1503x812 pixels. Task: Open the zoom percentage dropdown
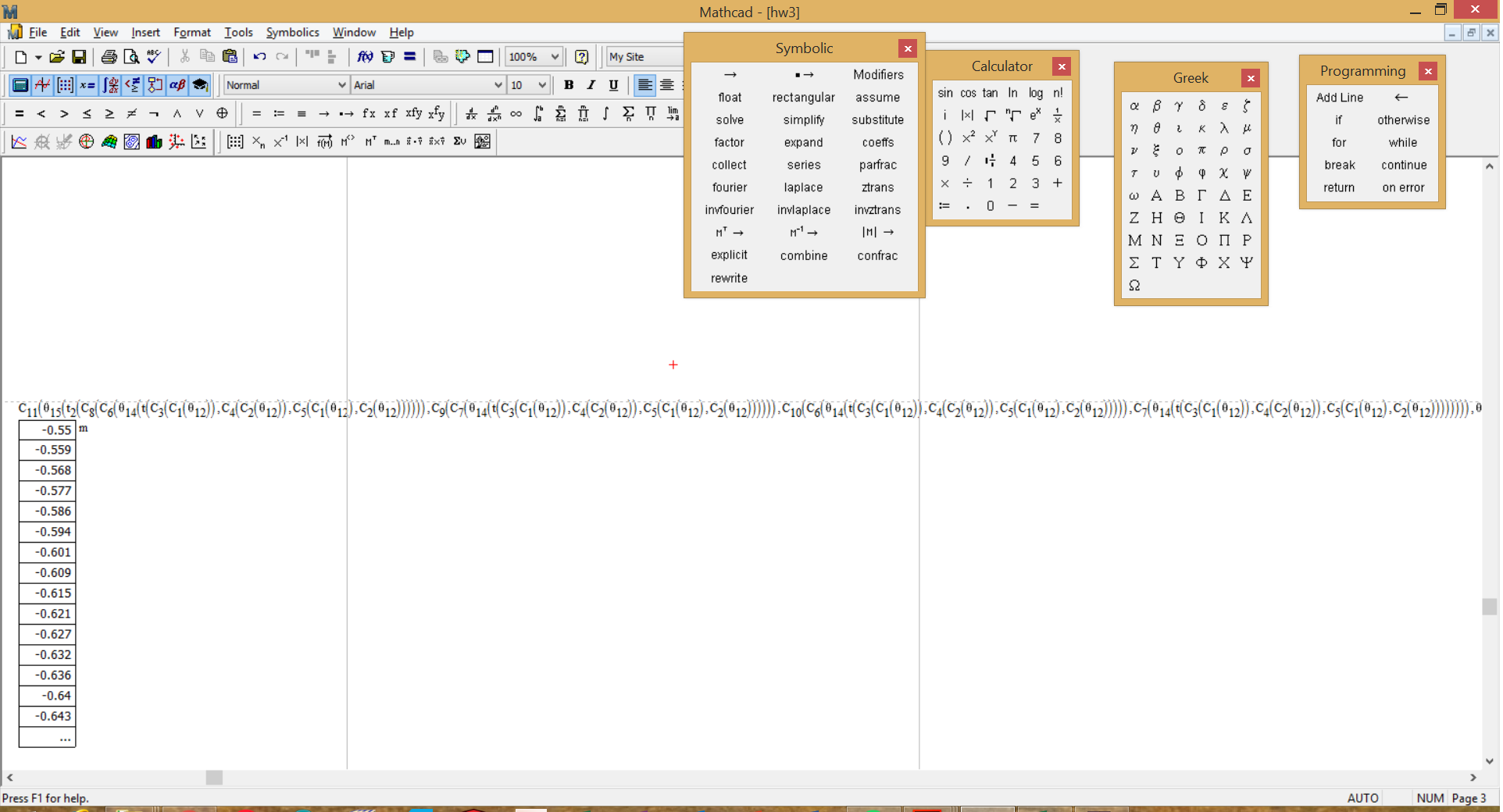click(x=555, y=56)
